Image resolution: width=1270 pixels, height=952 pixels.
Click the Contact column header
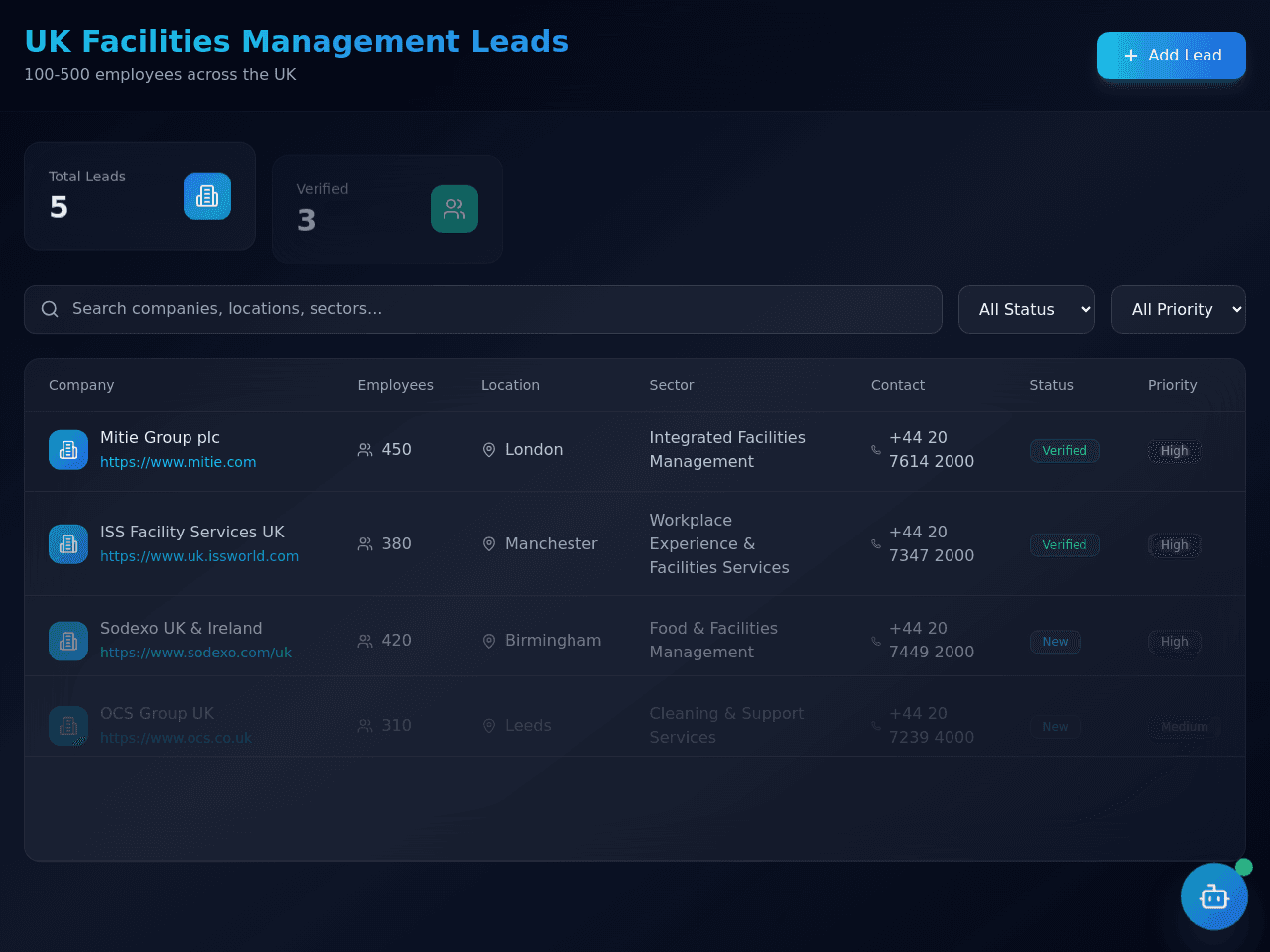click(898, 385)
